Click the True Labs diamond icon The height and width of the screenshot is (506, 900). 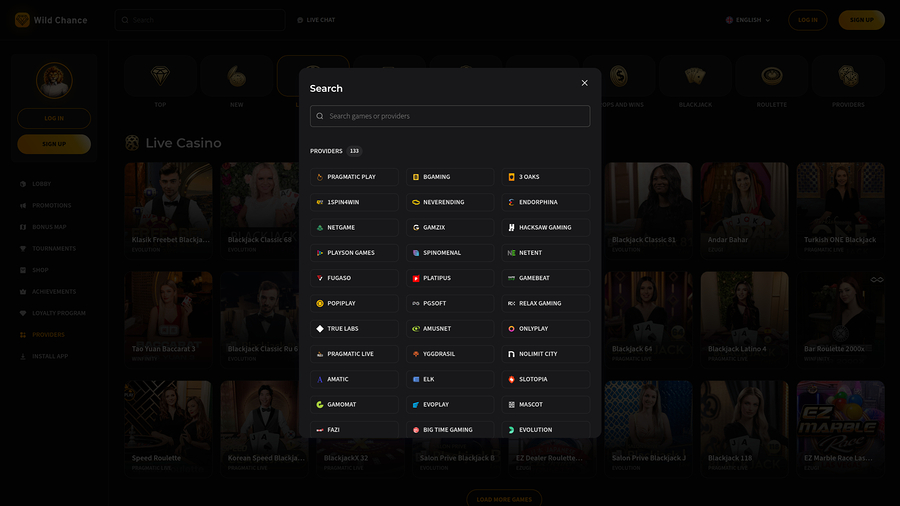click(x=320, y=329)
